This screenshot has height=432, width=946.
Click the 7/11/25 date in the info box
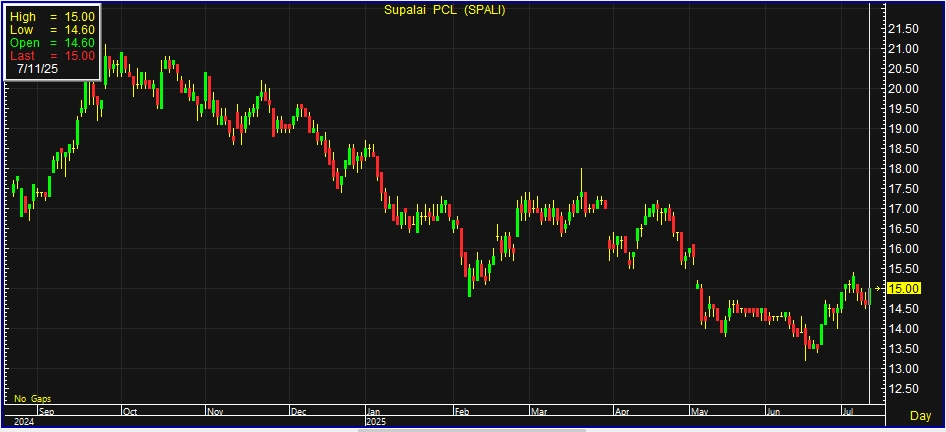(37, 68)
